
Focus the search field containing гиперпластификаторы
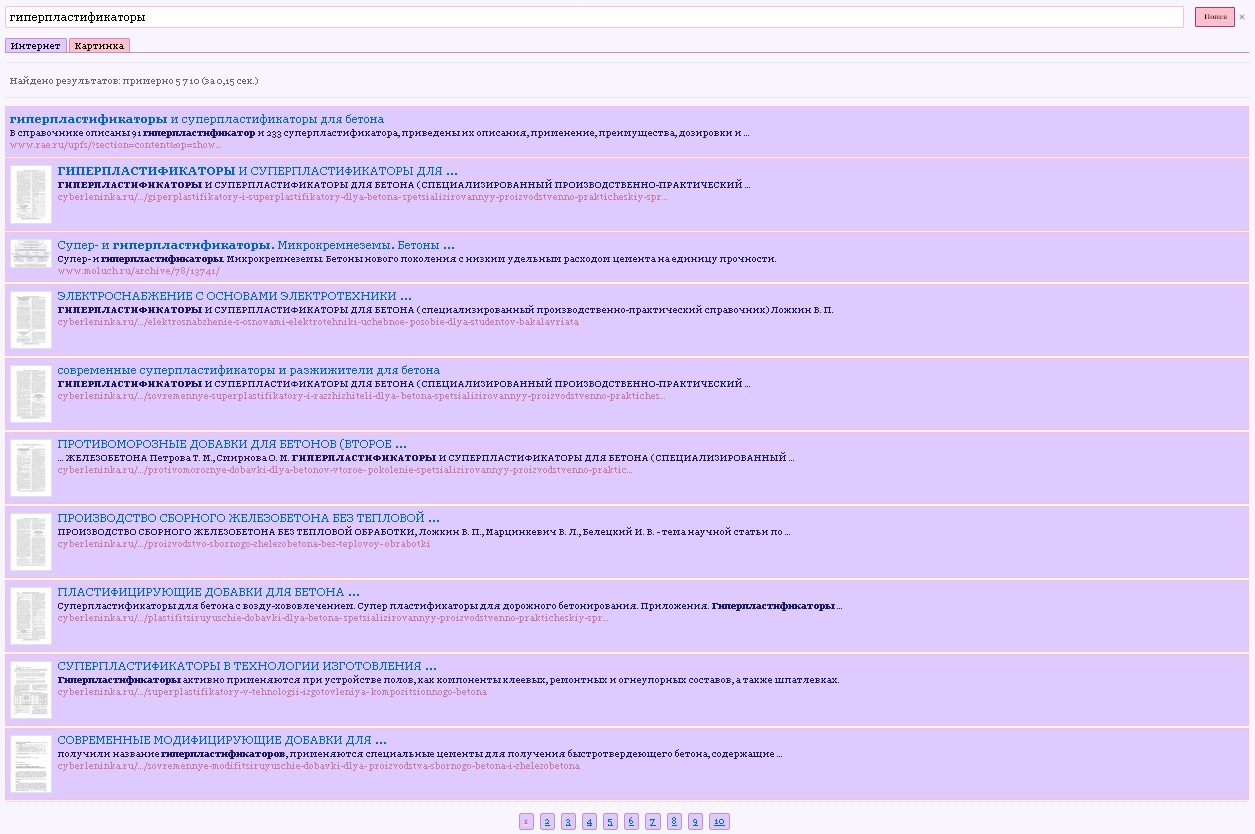594,17
